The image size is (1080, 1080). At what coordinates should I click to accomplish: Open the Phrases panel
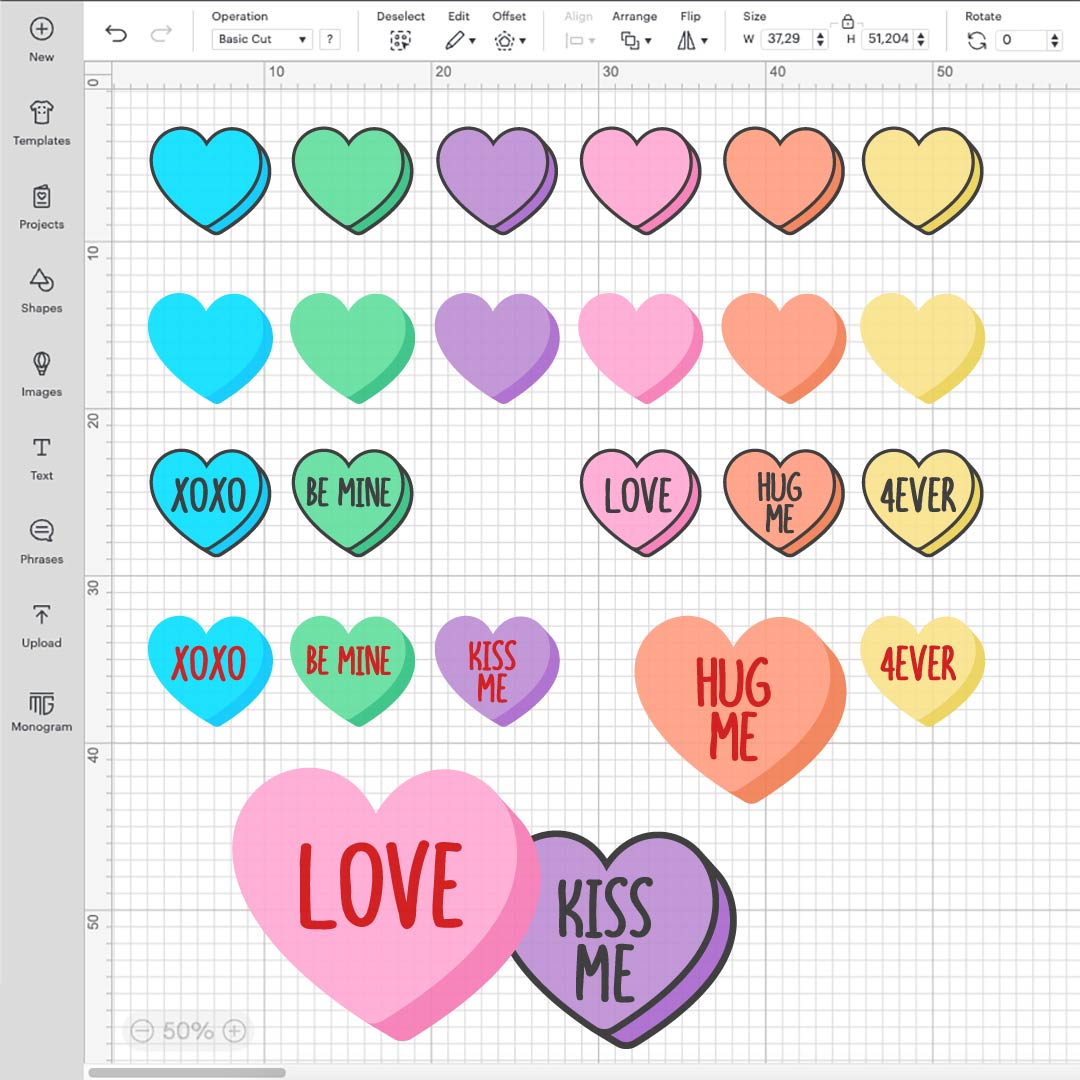[41, 541]
